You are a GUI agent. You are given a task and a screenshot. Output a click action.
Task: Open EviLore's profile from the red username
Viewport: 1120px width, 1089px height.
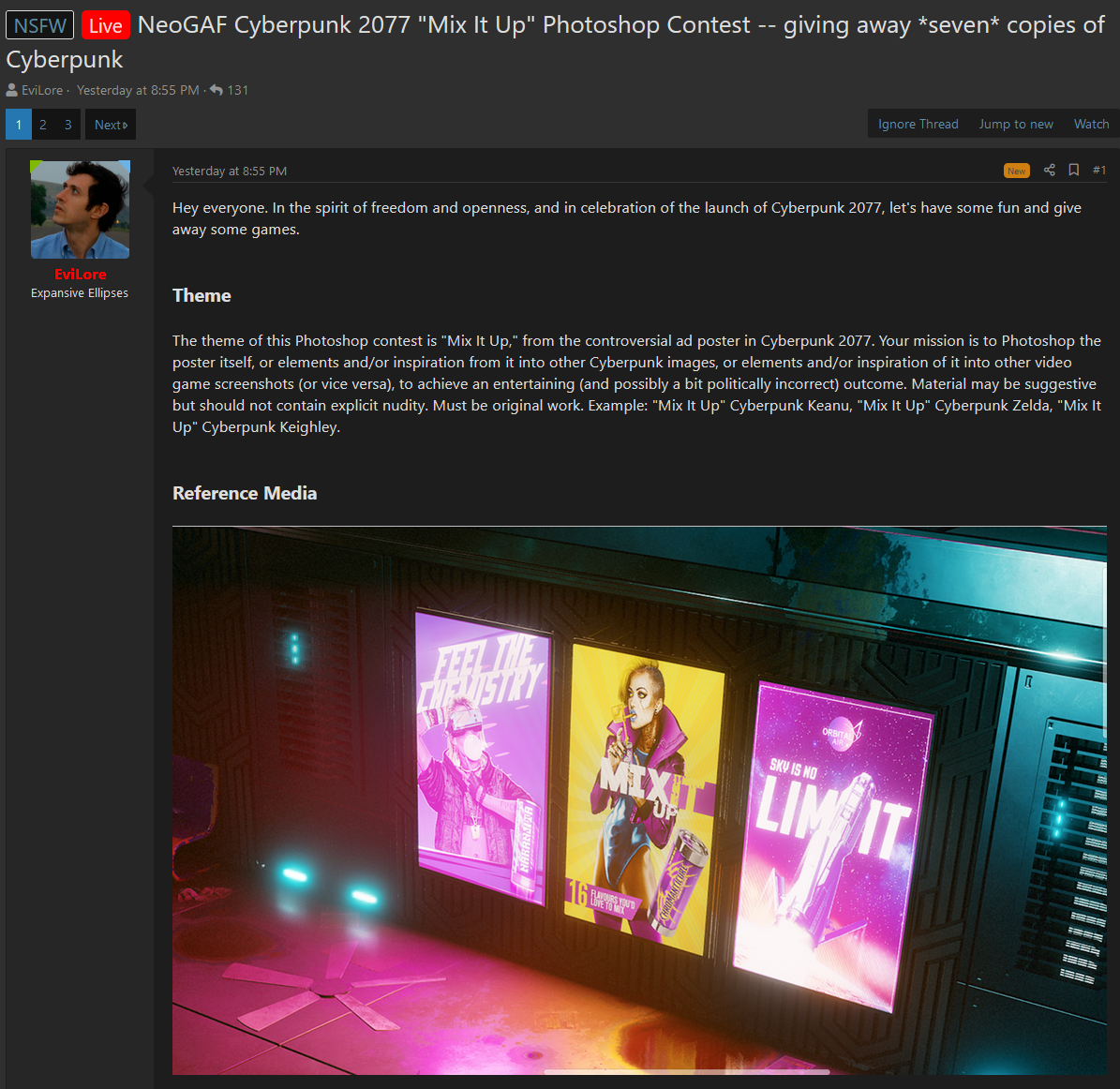click(x=80, y=275)
